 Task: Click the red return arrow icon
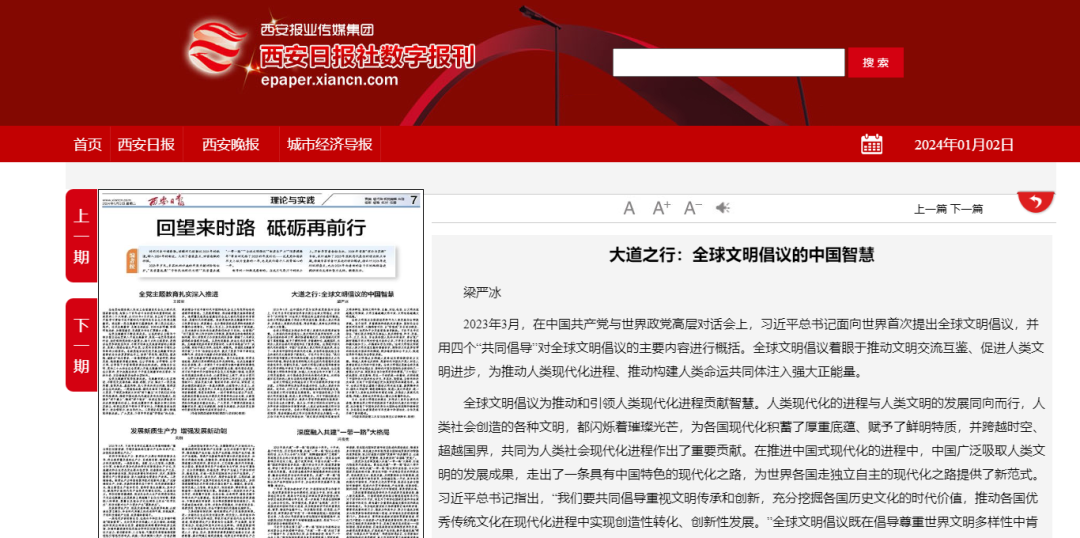(x=1036, y=202)
